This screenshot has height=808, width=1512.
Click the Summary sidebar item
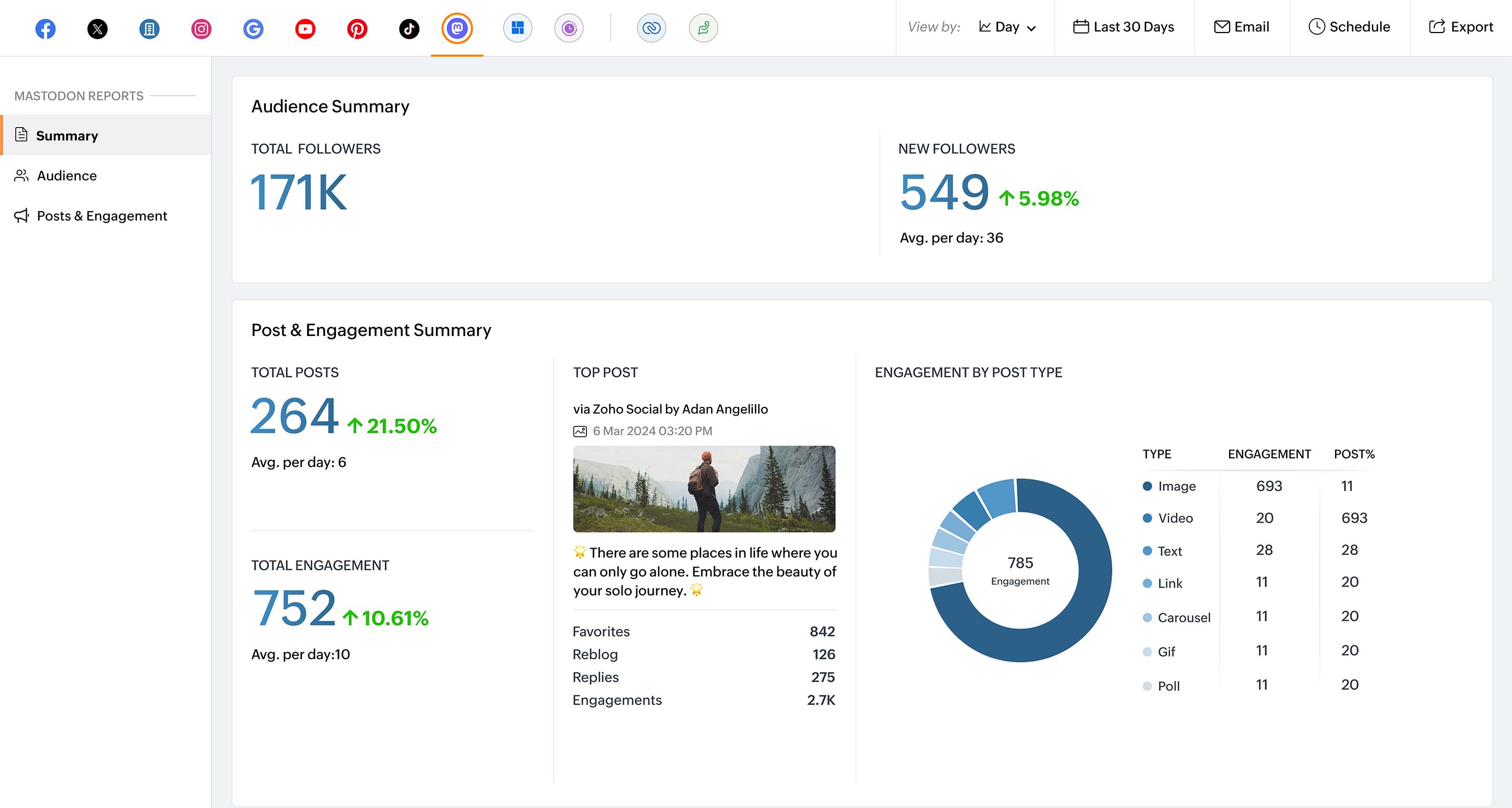pos(67,135)
